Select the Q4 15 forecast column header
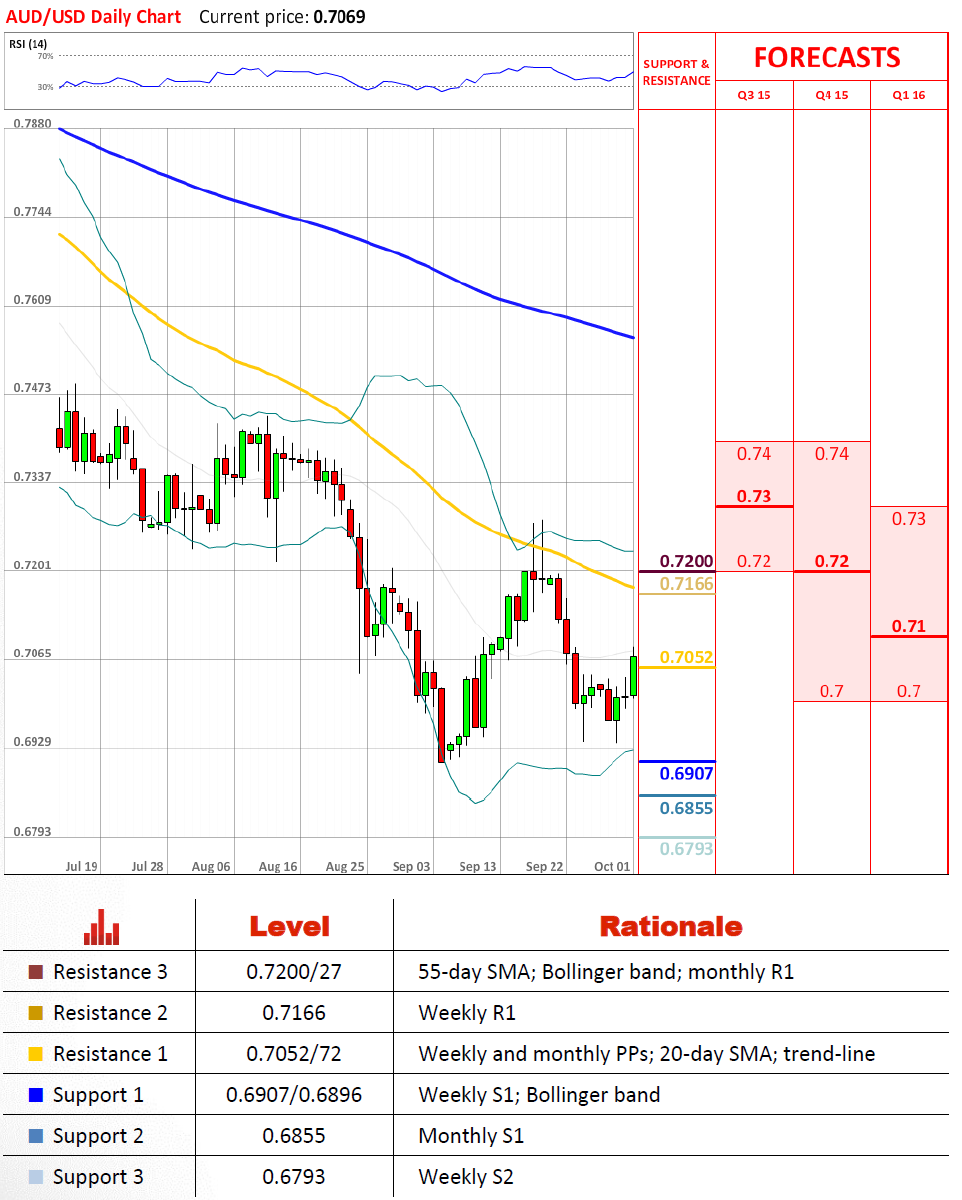 pos(831,95)
